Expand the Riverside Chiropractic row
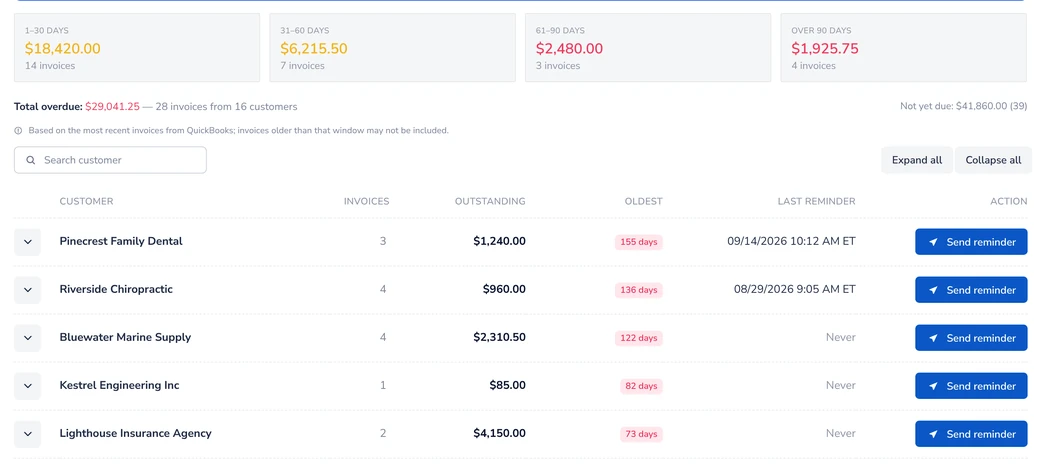 [27, 290]
